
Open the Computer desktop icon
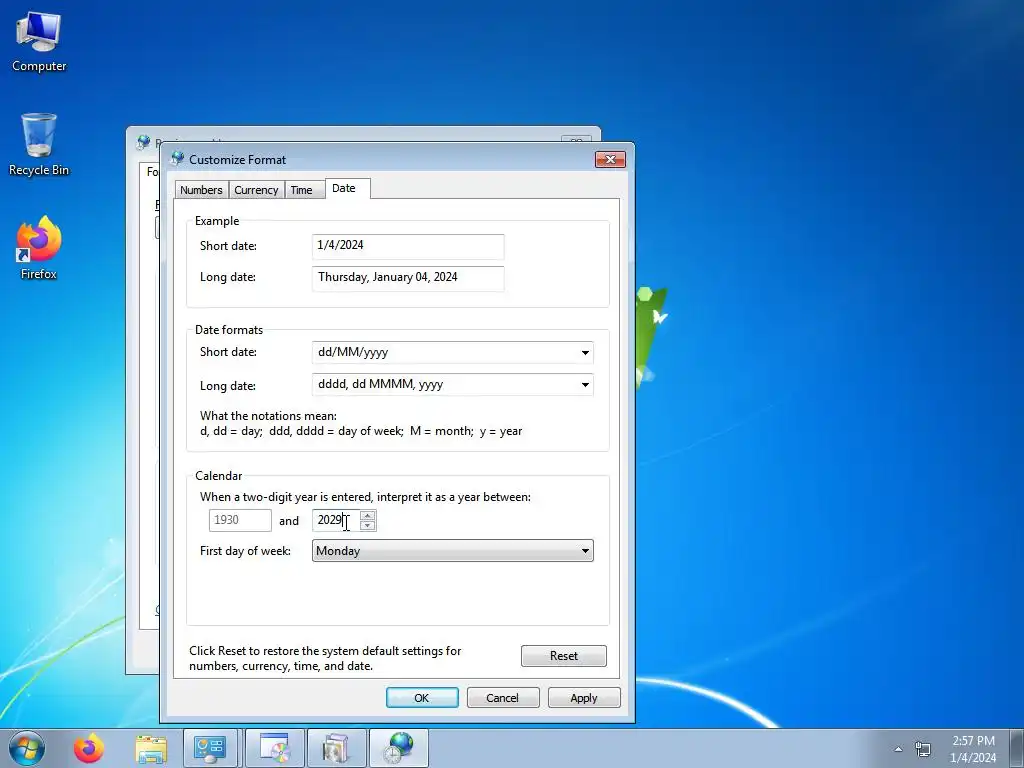pyautogui.click(x=39, y=42)
